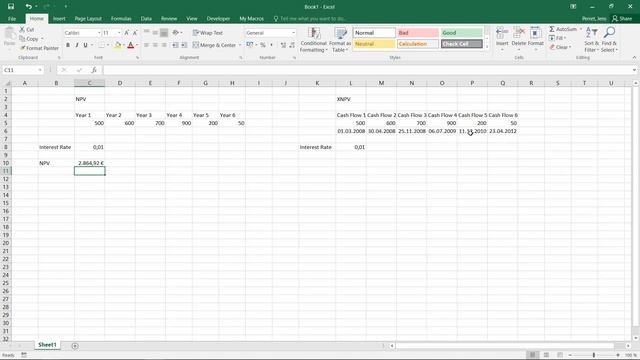Switch to Page Break Preview icon
Viewport: 640px width, 360px height.
tap(560, 355)
